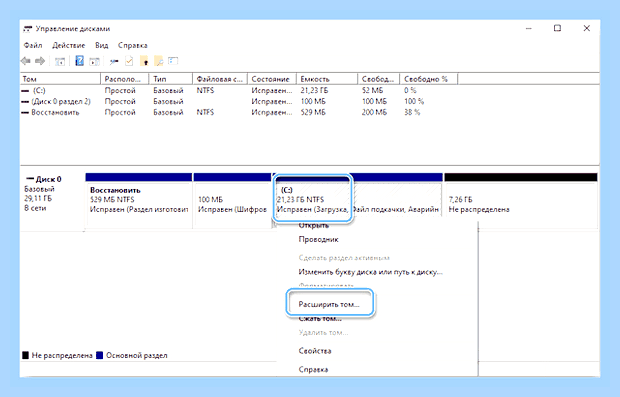This screenshot has height=397, width=620.
Task: Click the blue Help question-mark icon
Action: tap(79, 61)
